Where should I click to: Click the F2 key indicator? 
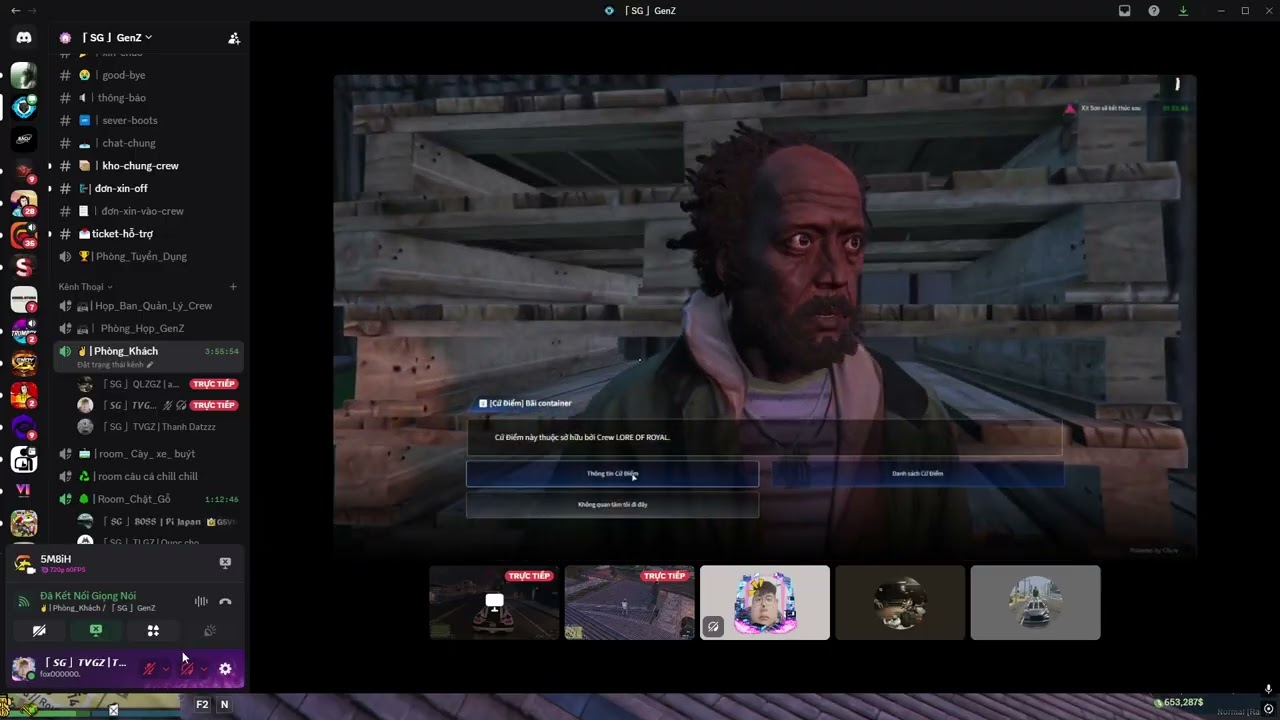tap(202, 705)
